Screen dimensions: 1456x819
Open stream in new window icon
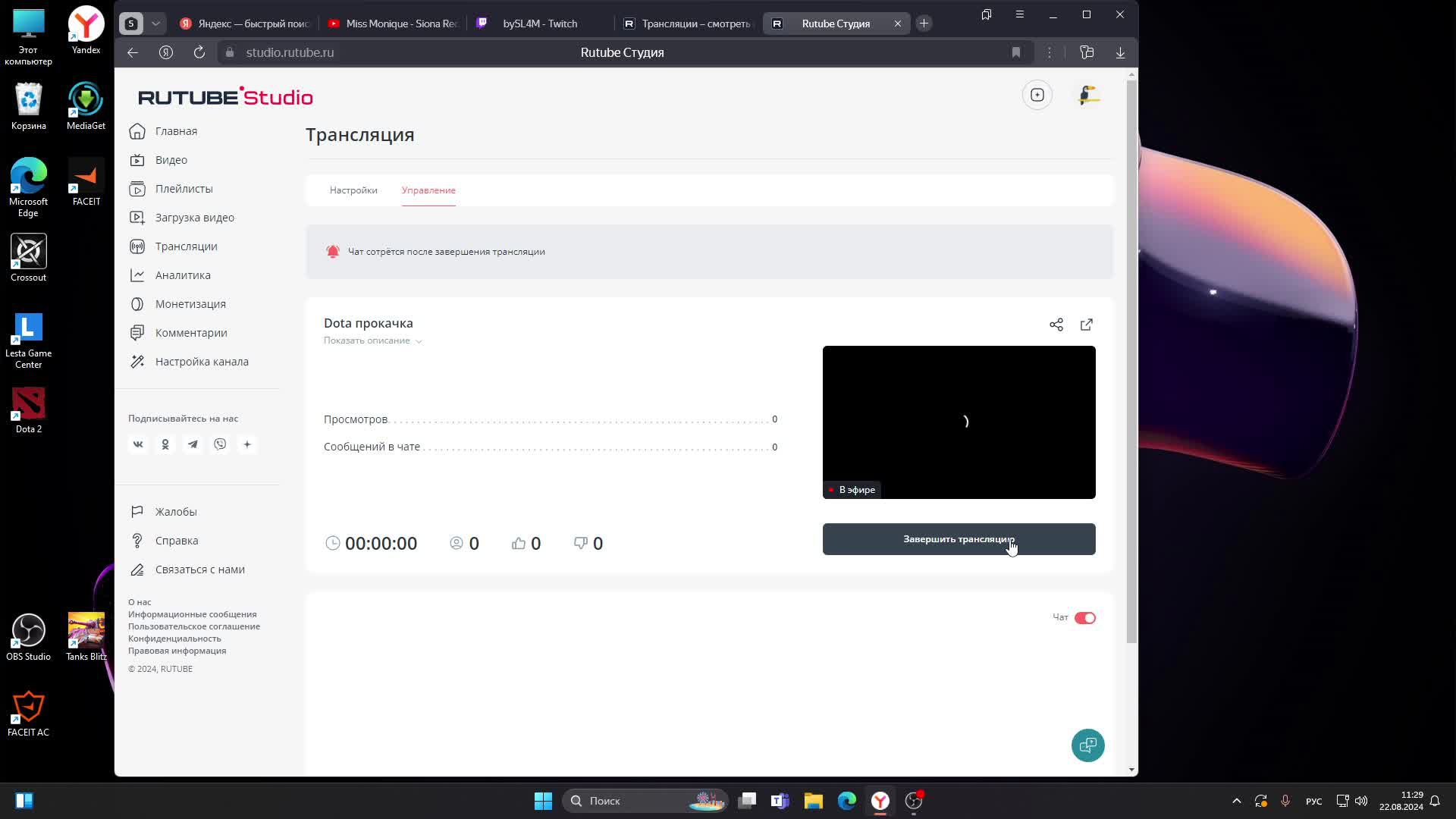pyautogui.click(x=1086, y=325)
